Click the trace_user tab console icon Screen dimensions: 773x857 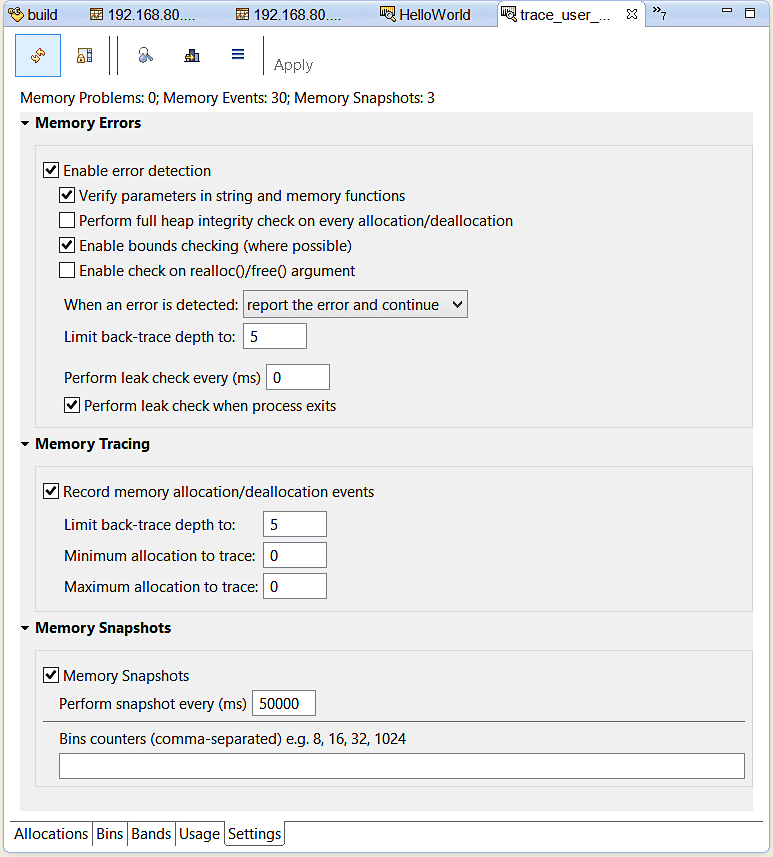point(510,14)
